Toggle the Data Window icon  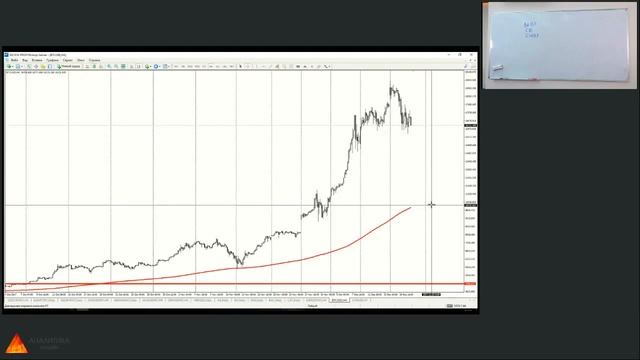[36, 66]
